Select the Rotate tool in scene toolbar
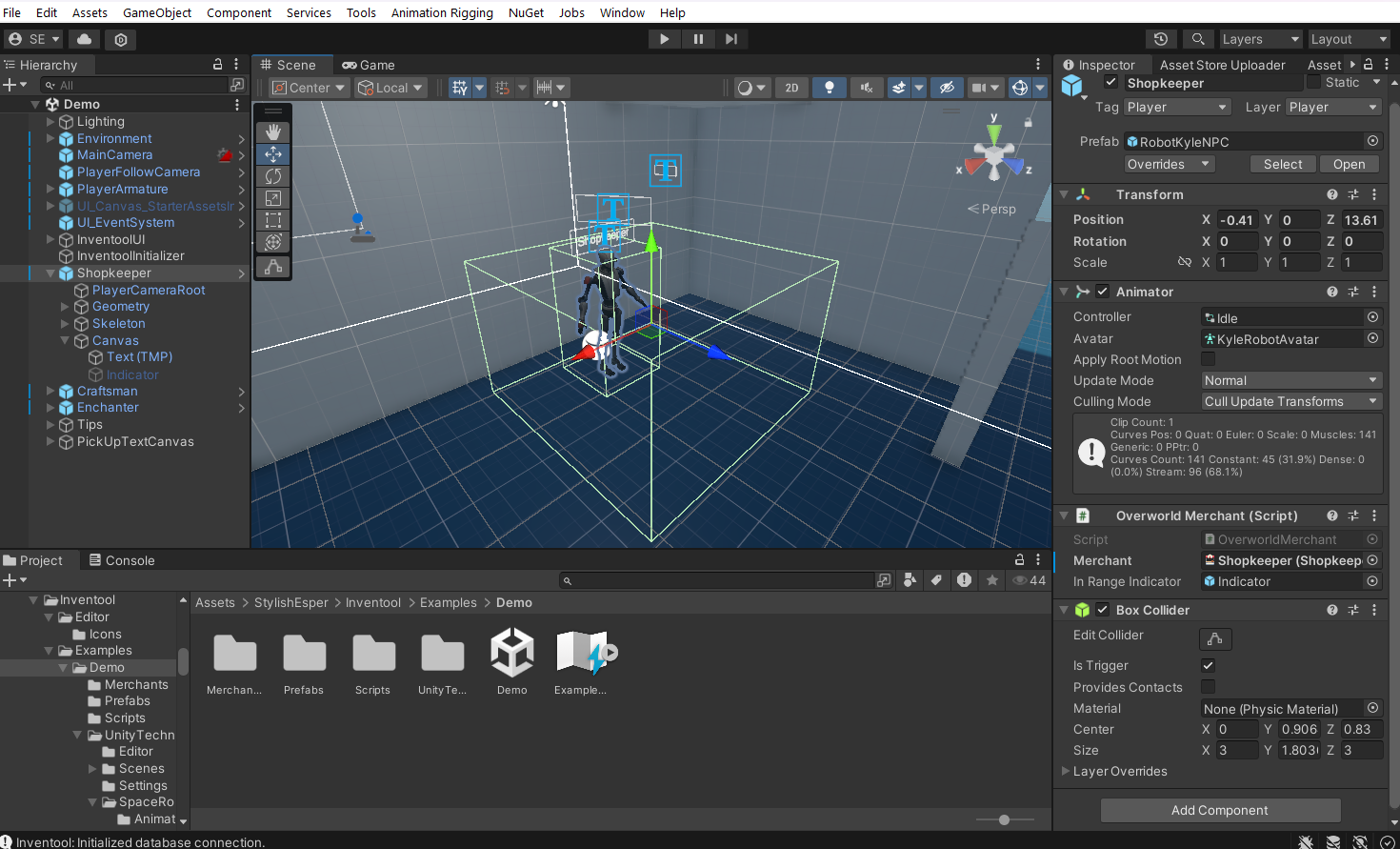 273,176
